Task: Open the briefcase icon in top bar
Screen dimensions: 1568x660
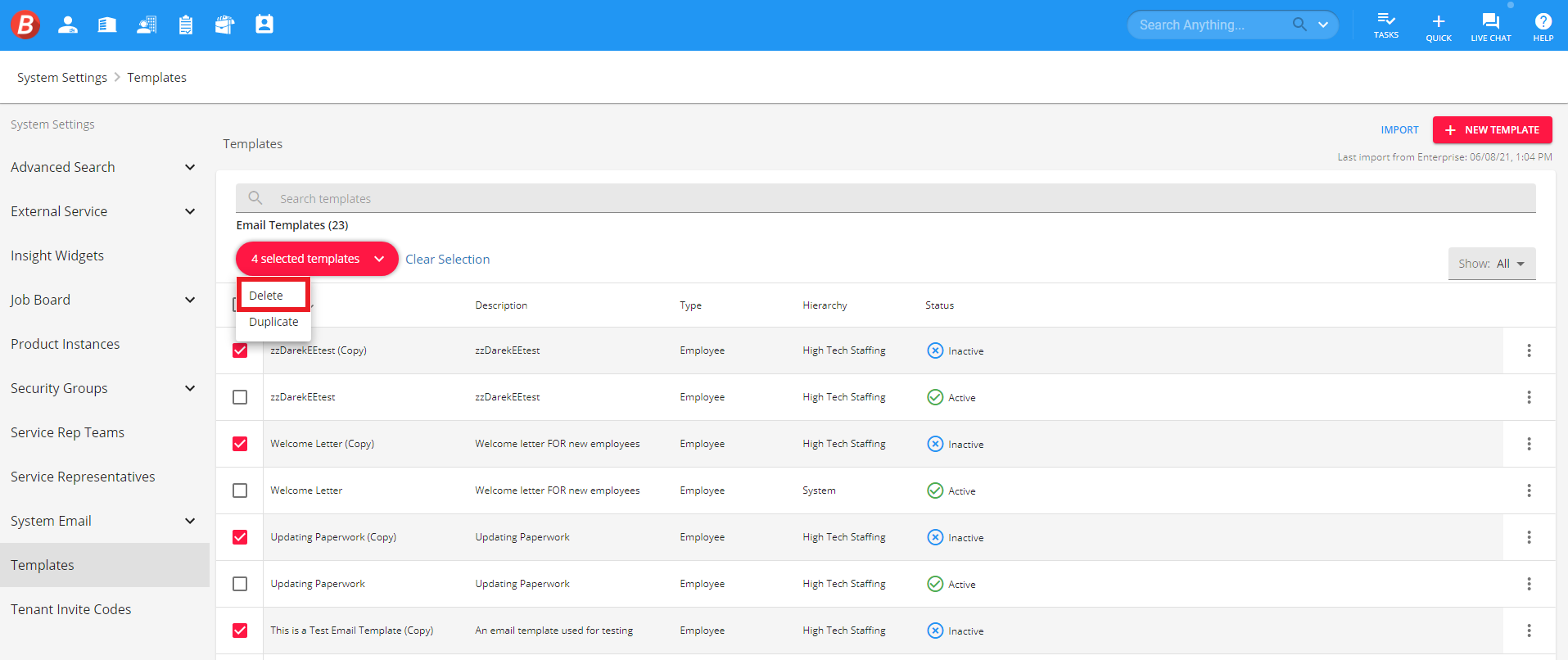Action: coord(224,25)
